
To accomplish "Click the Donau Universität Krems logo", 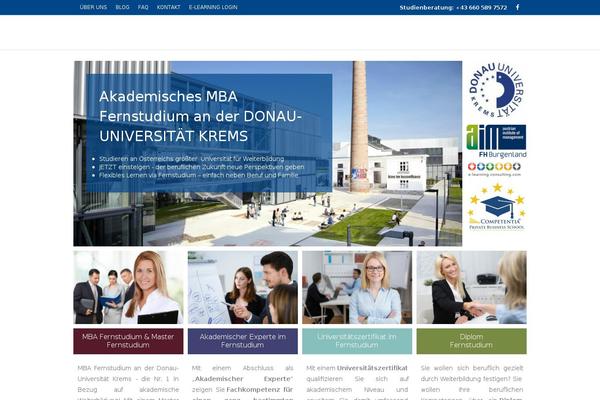I will [x=496, y=90].
